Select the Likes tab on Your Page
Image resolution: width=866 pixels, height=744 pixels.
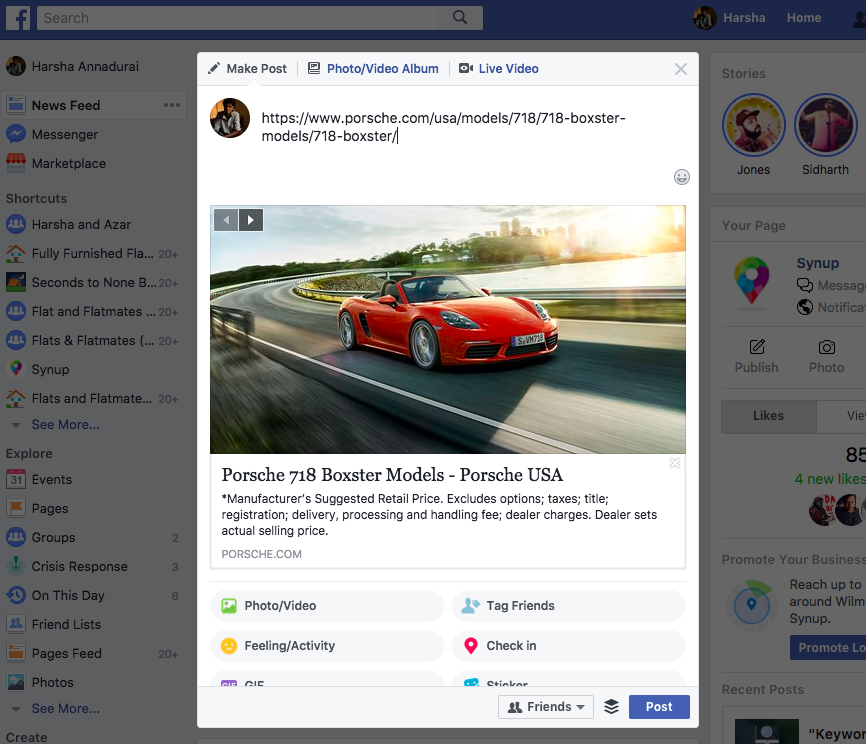click(768, 416)
